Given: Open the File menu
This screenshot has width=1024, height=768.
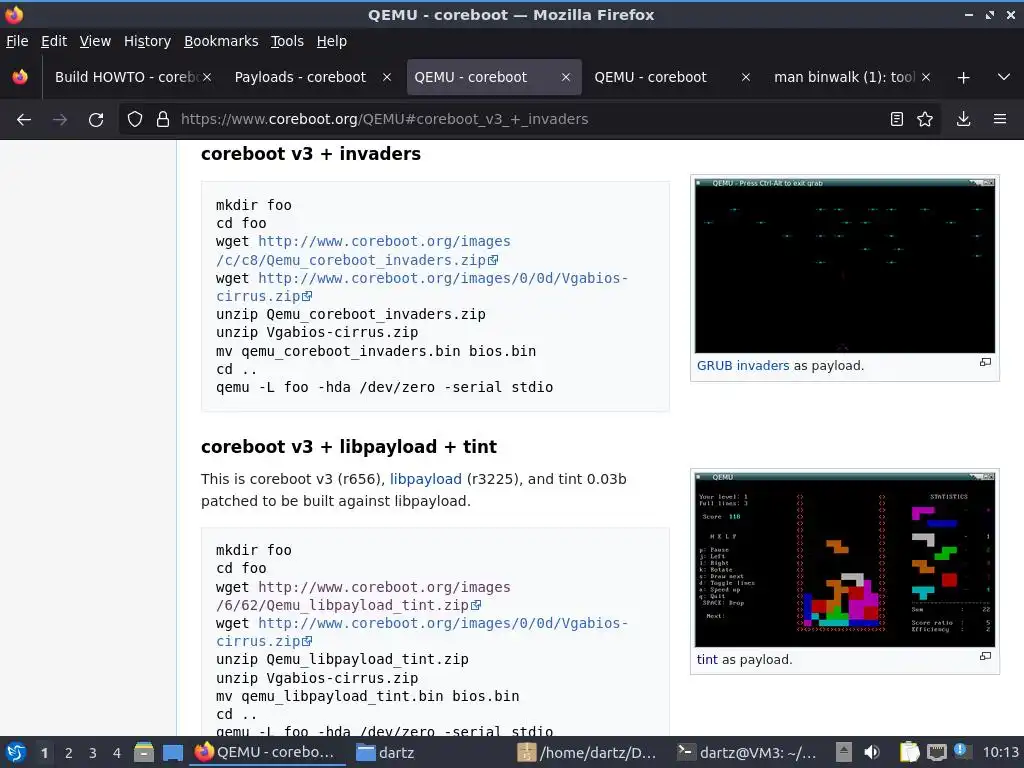Looking at the screenshot, I should (17, 41).
